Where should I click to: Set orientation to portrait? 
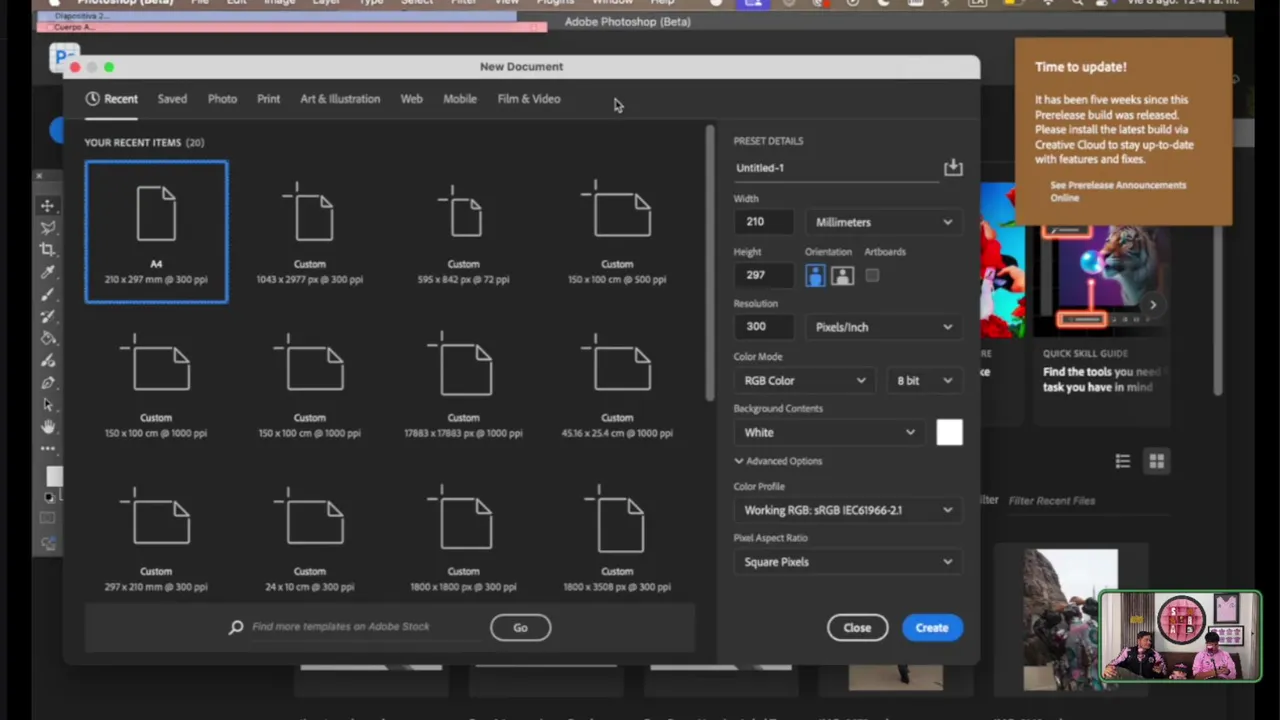tap(815, 276)
